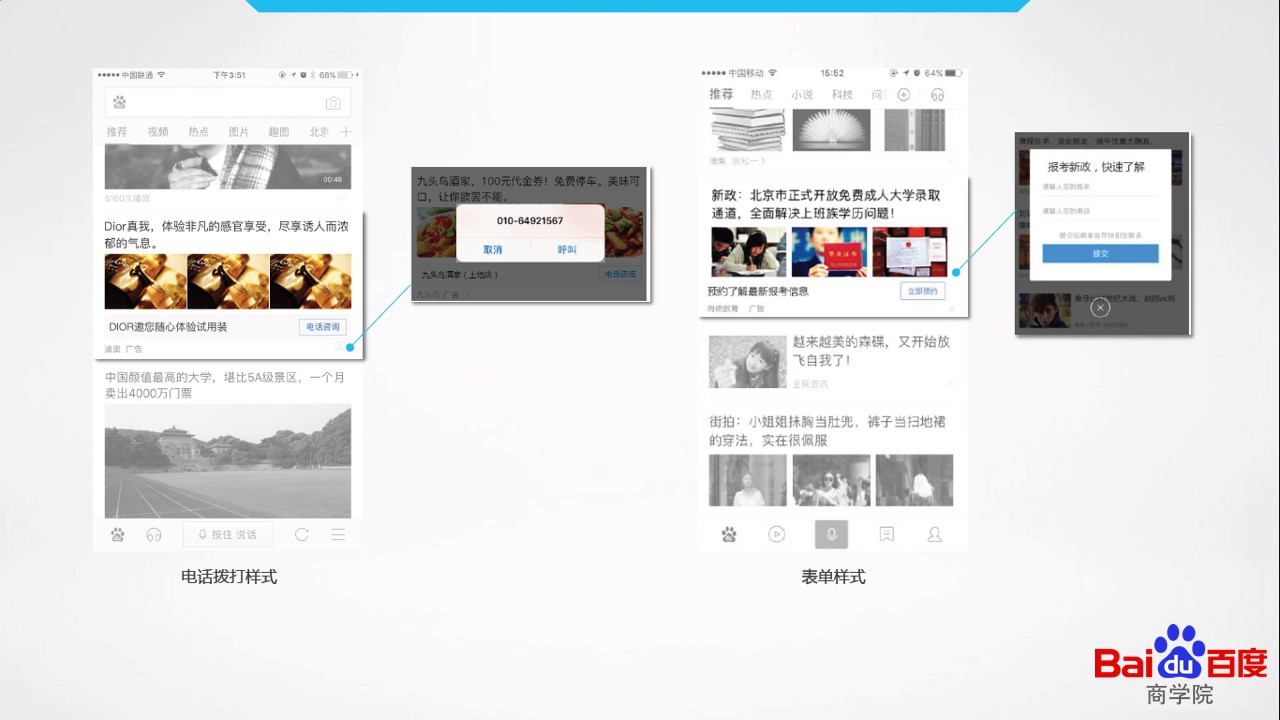Click the 电话咨询 button on the Dior ad
The width and height of the screenshot is (1280, 720).
pos(322,327)
